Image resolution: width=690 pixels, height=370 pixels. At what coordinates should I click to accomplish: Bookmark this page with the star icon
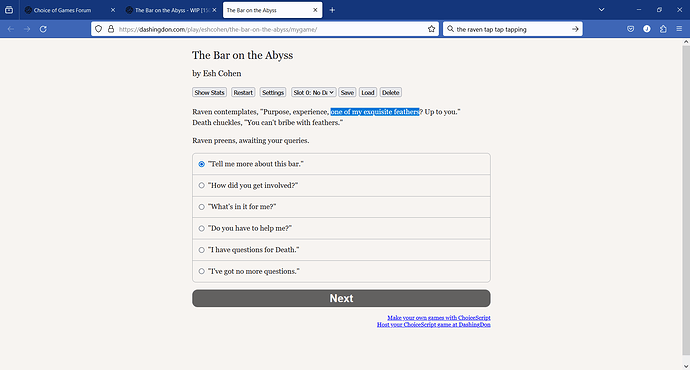tap(431, 29)
